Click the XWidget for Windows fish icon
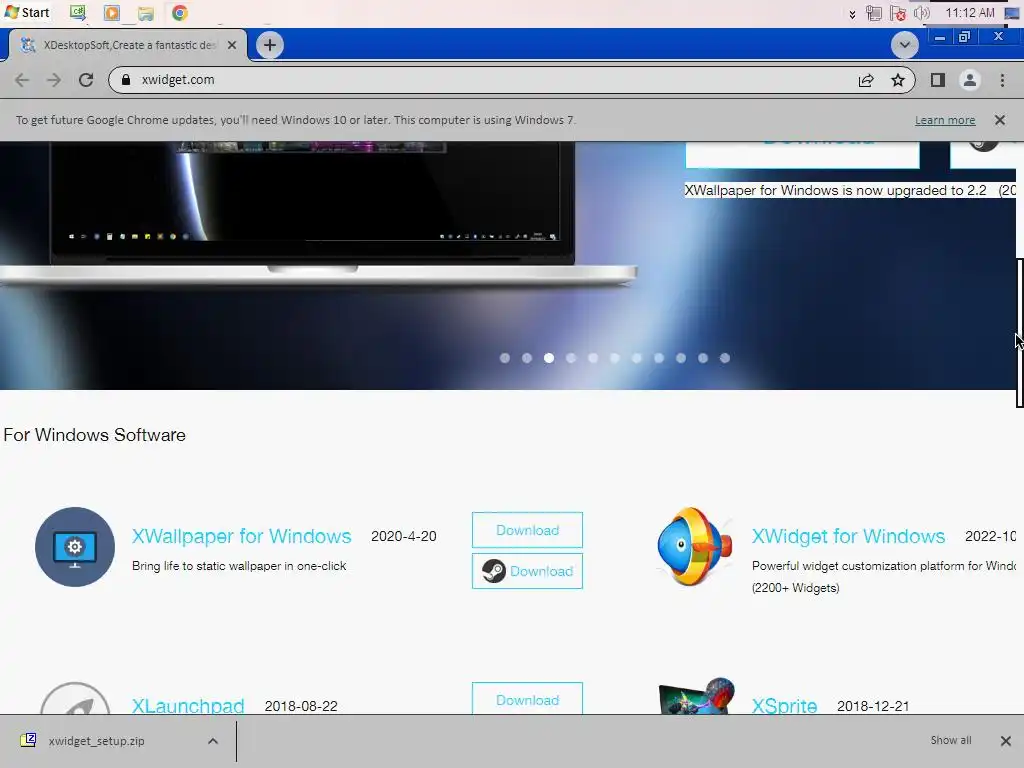This screenshot has height=768, width=1024. coord(694,547)
